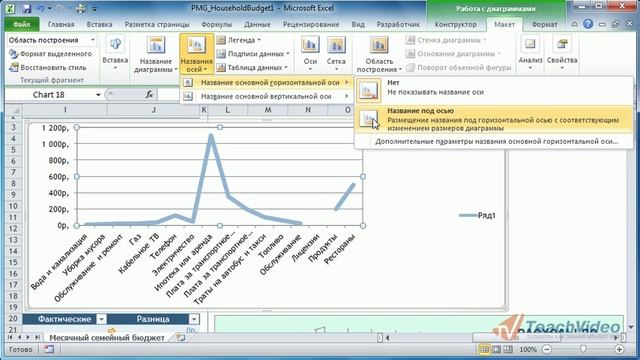This screenshot has height=360, width=640.
Task: Select the Месячный семейный бюджет sheet tab
Action: [107, 338]
